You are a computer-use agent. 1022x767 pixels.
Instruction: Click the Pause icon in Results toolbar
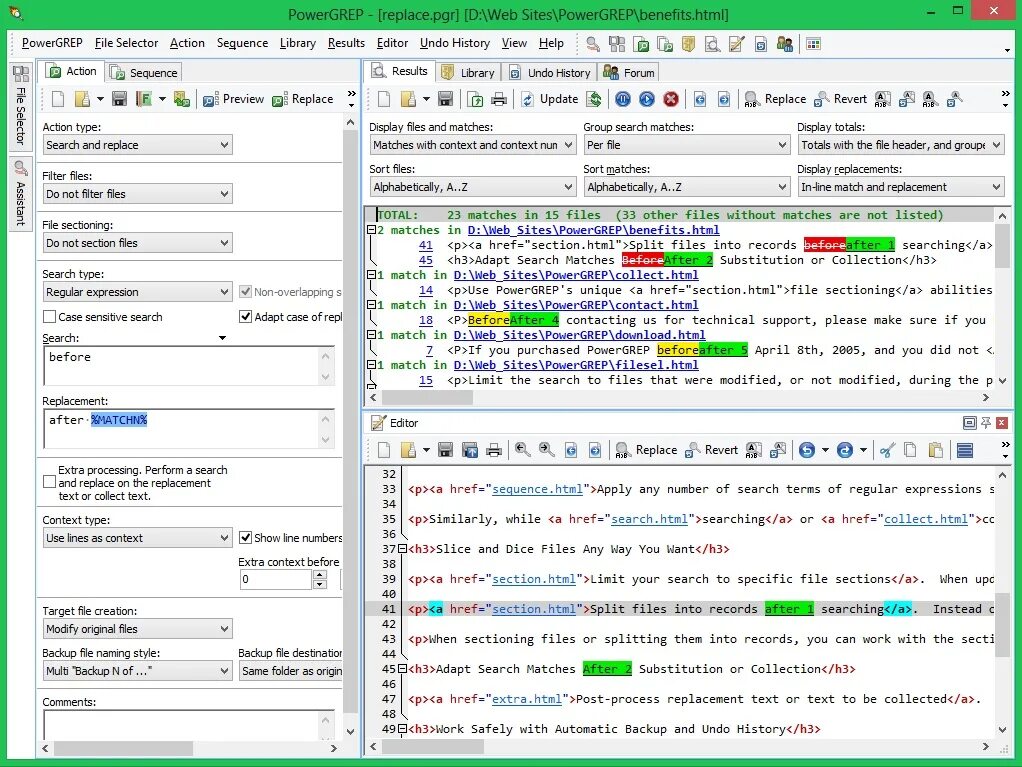pyautogui.click(x=623, y=99)
